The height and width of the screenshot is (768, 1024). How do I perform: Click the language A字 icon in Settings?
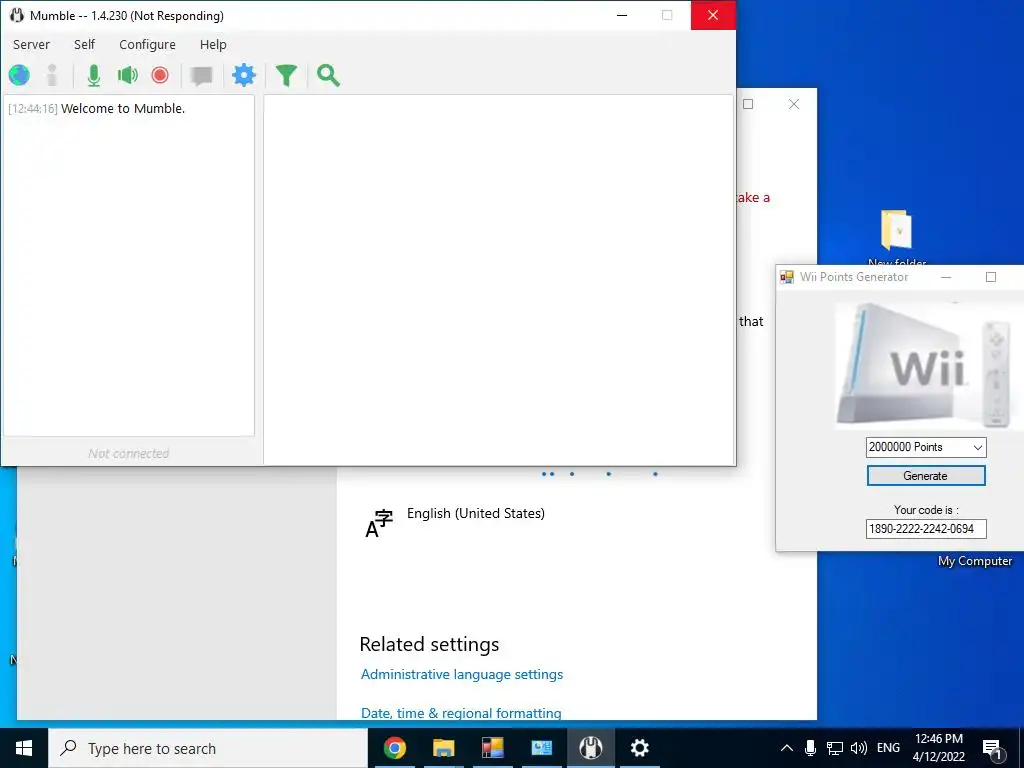(379, 523)
